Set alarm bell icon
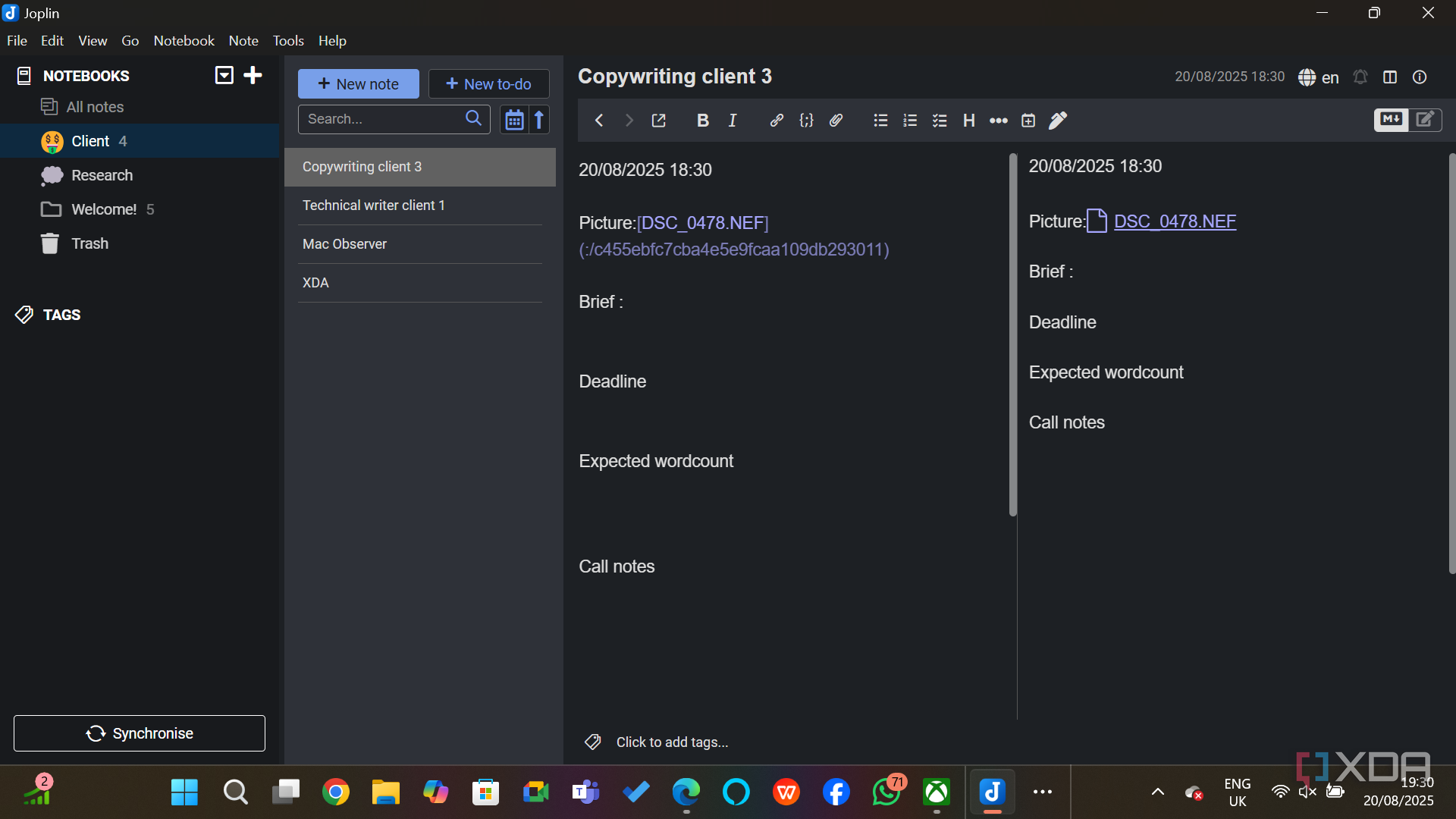The height and width of the screenshot is (819, 1456). click(x=1360, y=77)
